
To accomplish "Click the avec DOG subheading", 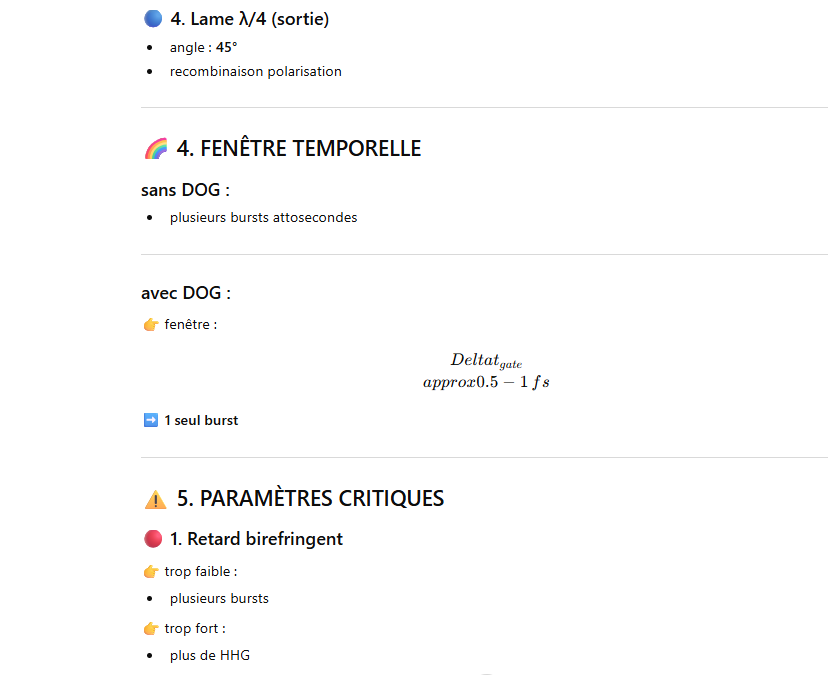I will [186, 293].
